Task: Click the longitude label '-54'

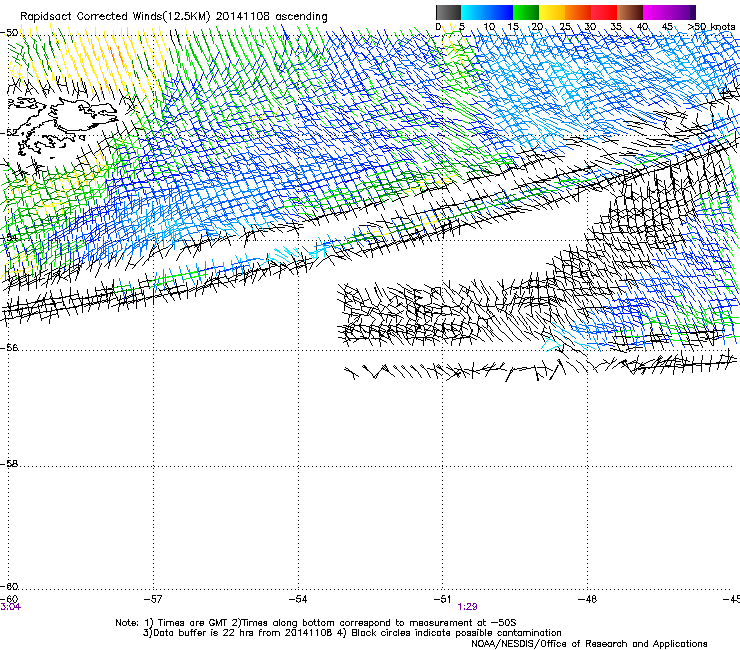Action: click(298, 599)
